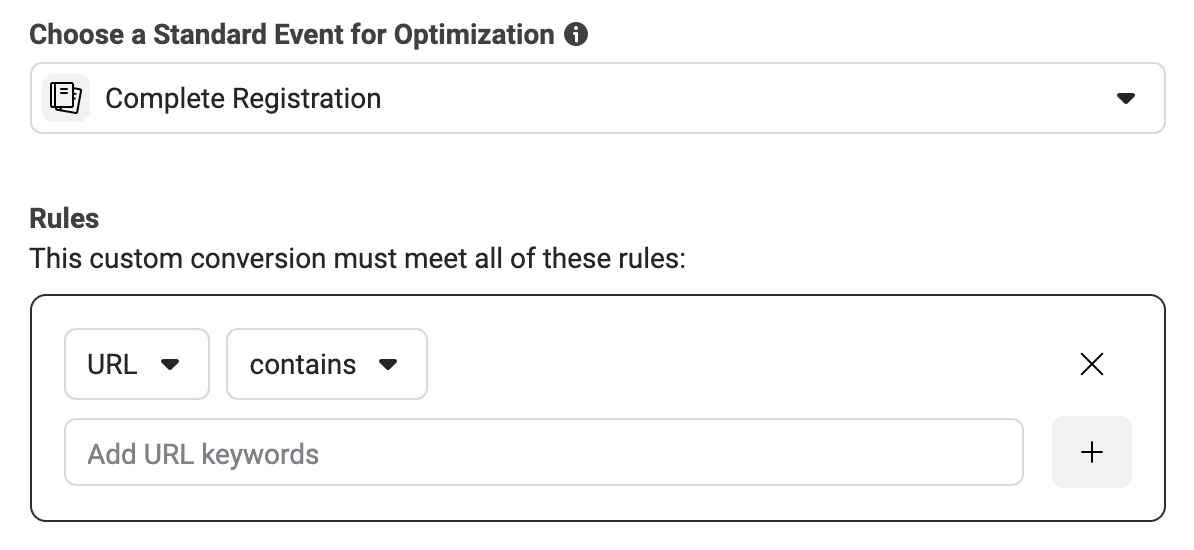Open the Complete Registration event dropdown

598,98
